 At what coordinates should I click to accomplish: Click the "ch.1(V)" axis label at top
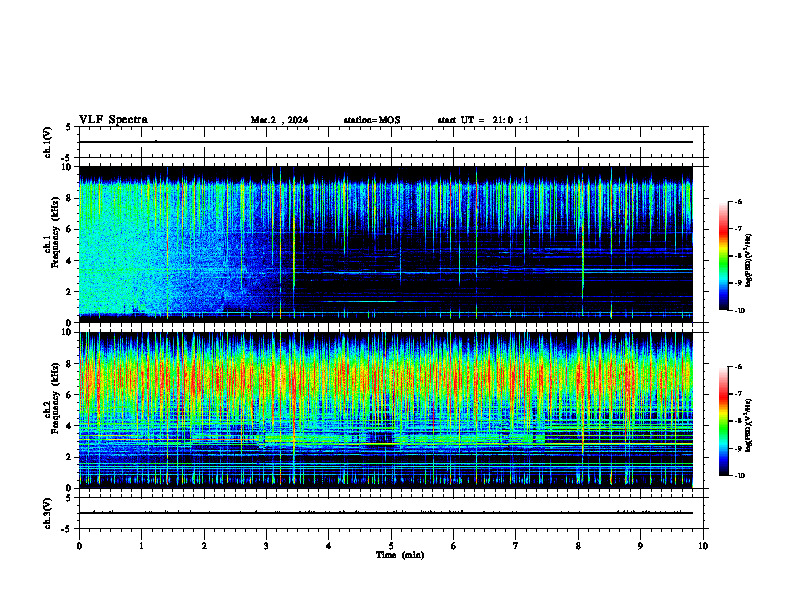pyautogui.click(x=47, y=142)
